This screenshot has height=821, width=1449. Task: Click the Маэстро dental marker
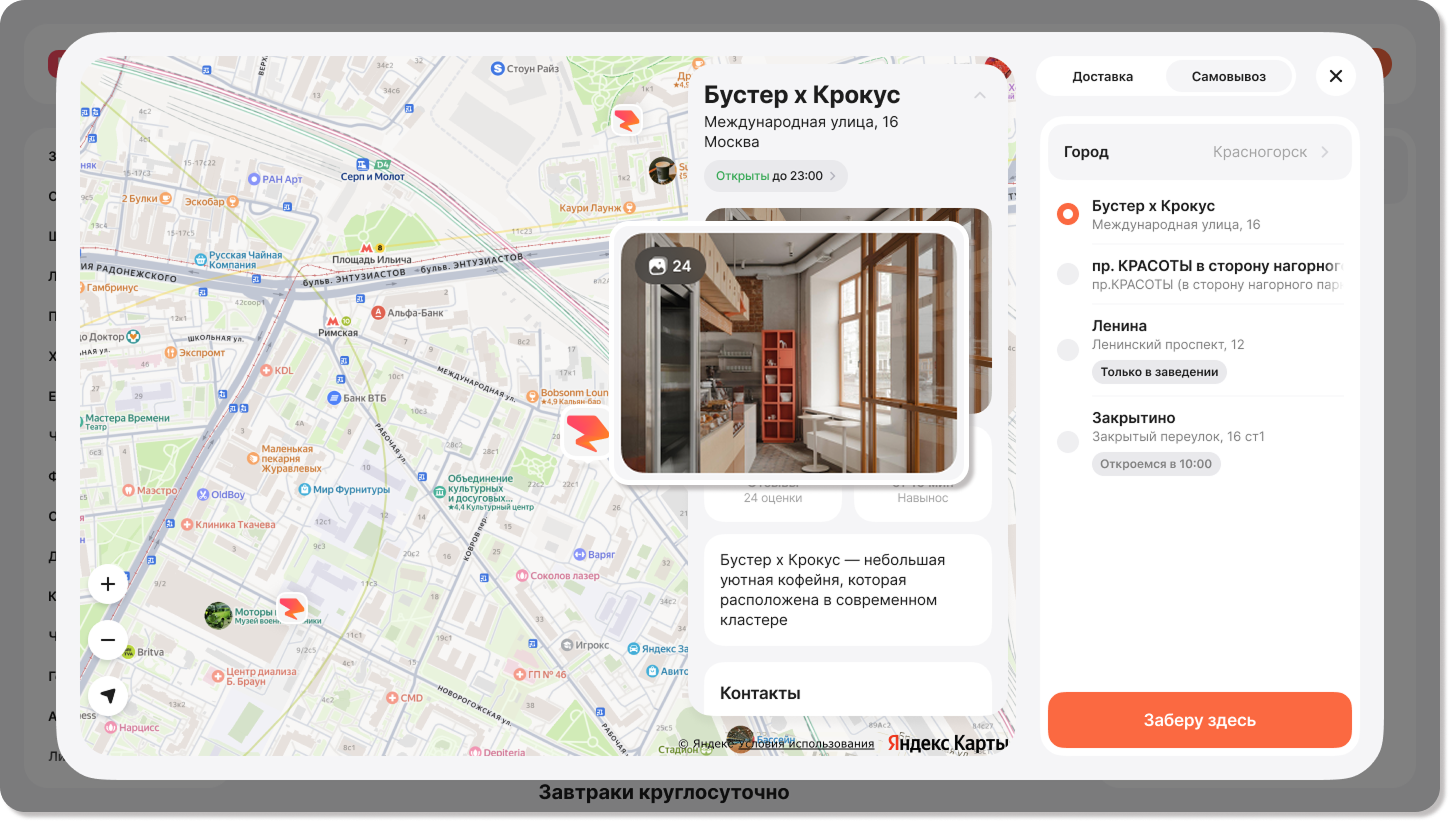pos(128,490)
